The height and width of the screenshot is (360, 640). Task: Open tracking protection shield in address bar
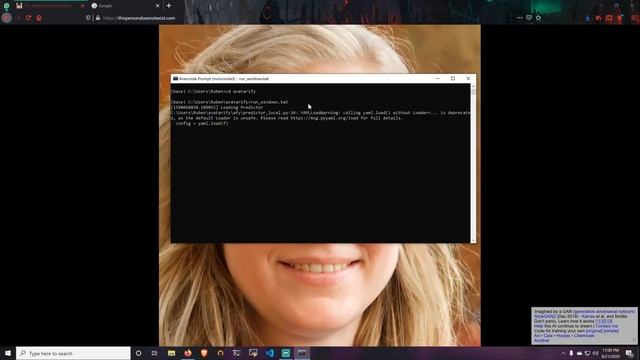[89, 18]
